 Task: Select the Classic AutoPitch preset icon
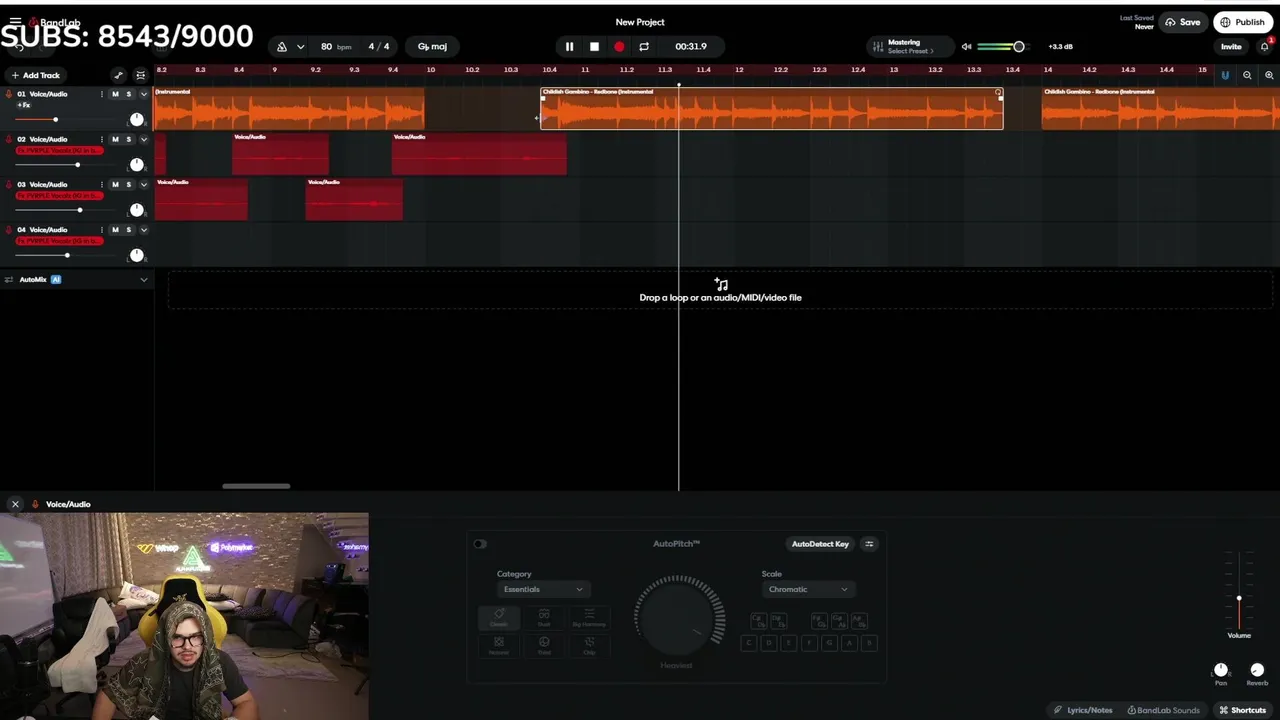(498, 618)
